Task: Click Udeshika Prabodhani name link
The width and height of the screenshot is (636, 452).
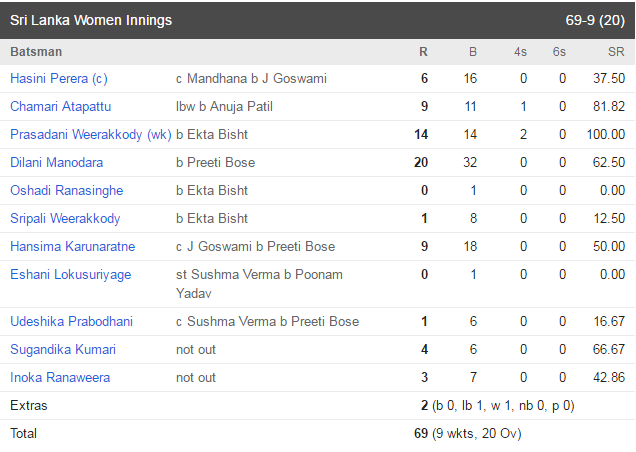Action: [71, 322]
